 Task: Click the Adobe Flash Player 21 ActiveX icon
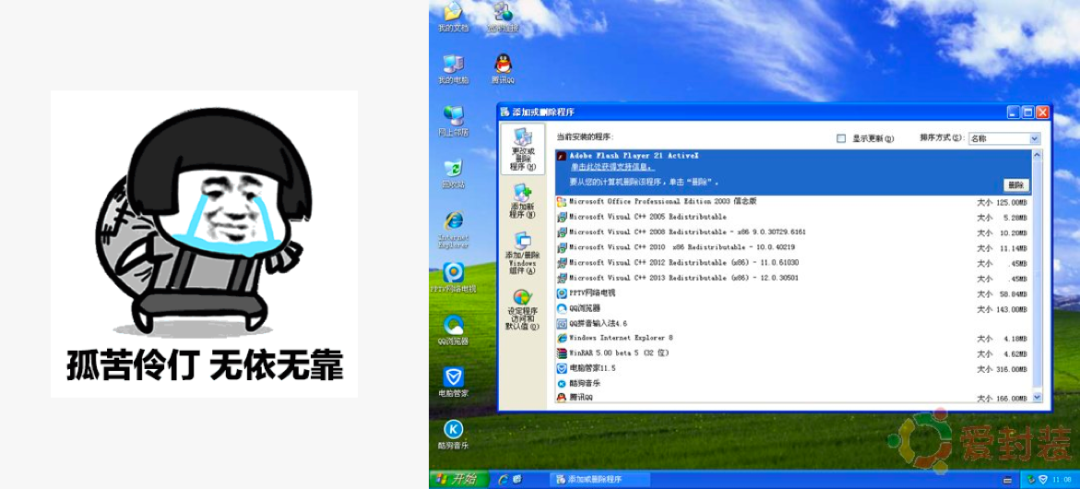coord(561,156)
